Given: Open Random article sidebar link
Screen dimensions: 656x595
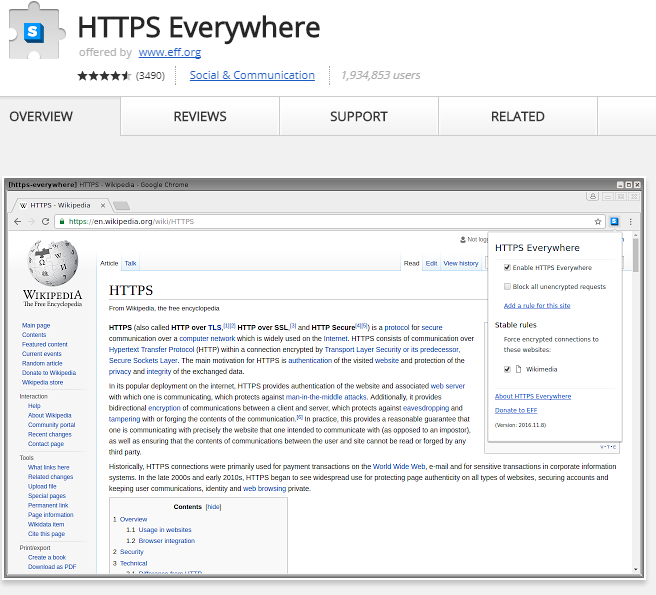Looking at the screenshot, I should click(x=42, y=364).
